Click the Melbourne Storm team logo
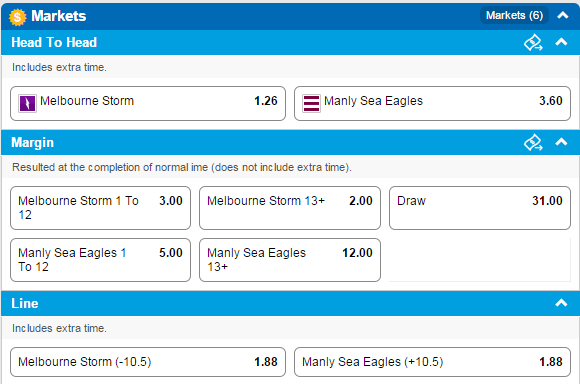 click(27, 103)
